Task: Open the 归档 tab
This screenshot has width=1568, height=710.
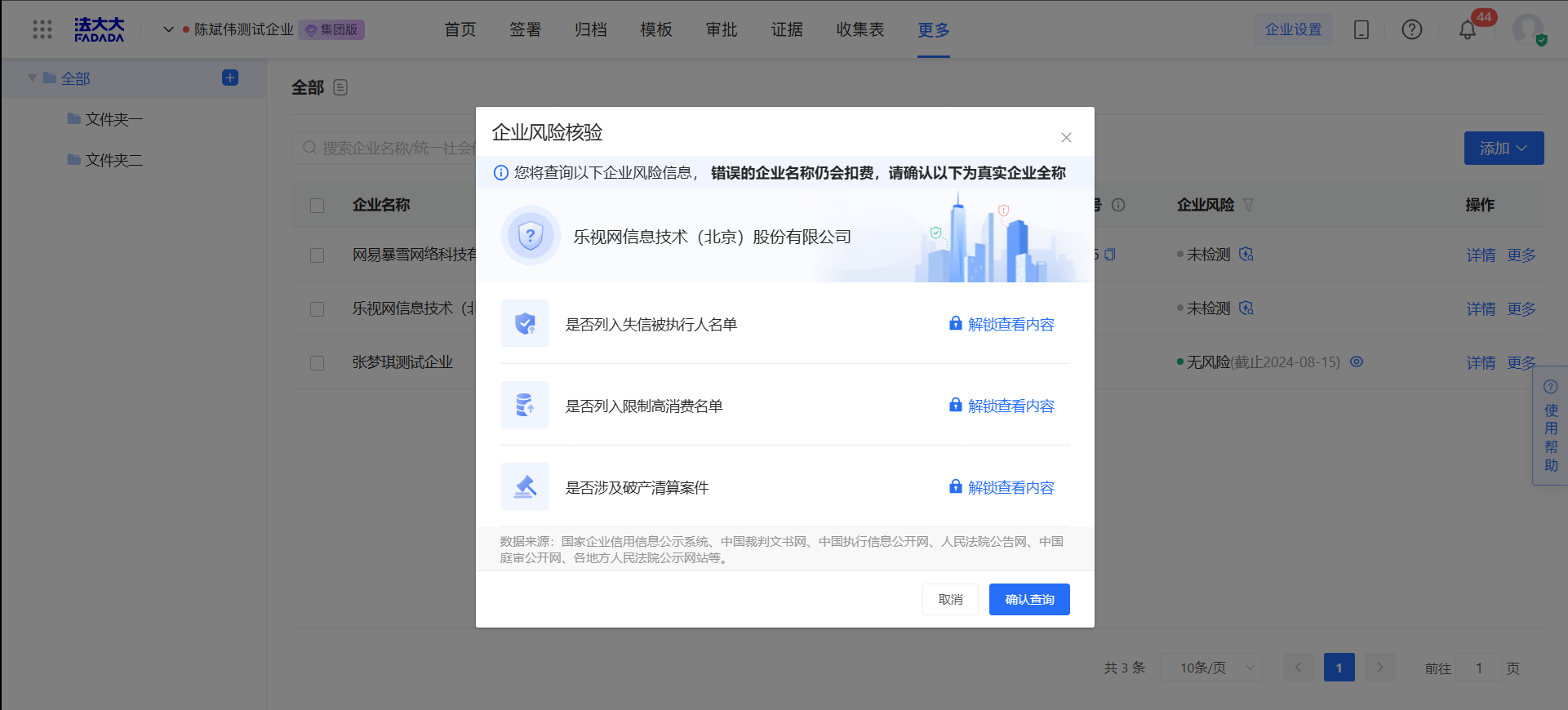Action: pos(590,29)
